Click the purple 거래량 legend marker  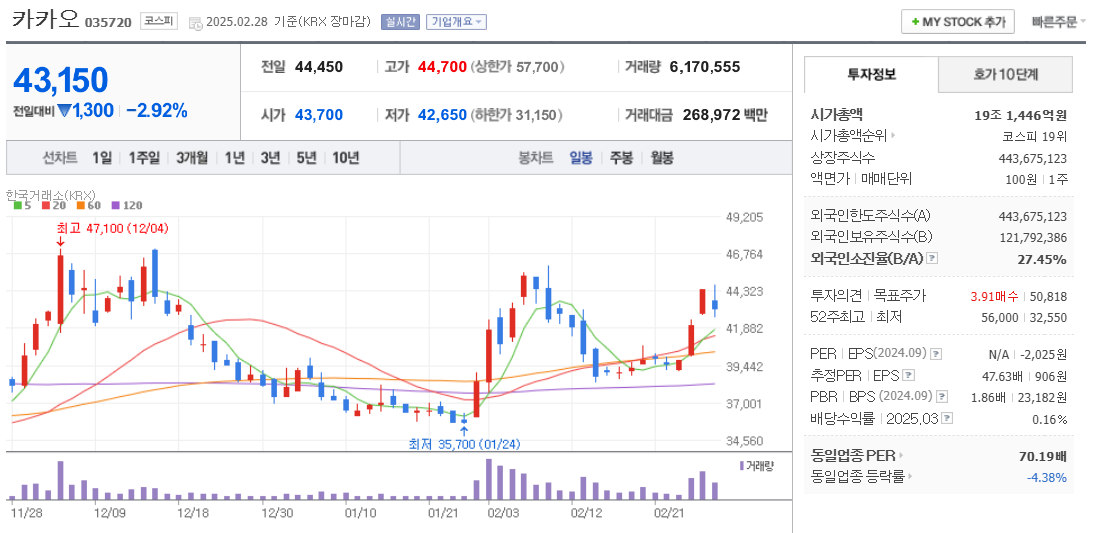(x=742, y=466)
